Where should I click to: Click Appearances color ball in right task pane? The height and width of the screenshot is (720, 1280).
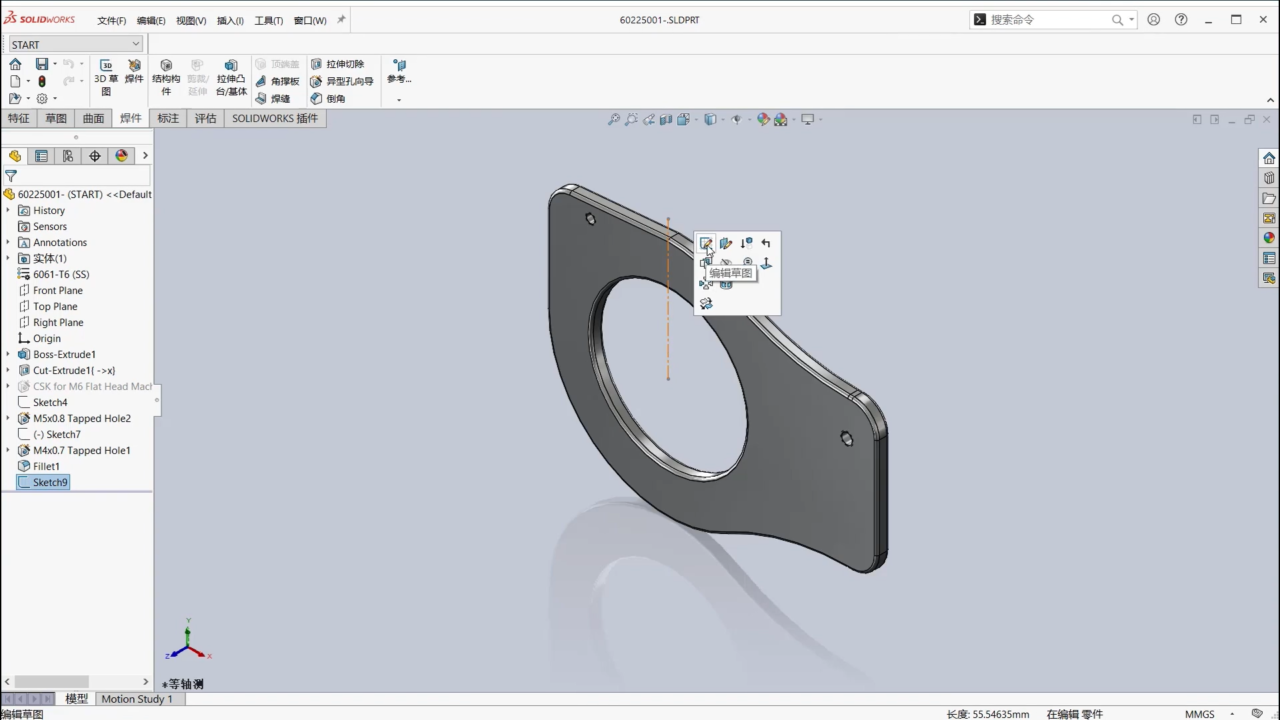click(1269, 238)
